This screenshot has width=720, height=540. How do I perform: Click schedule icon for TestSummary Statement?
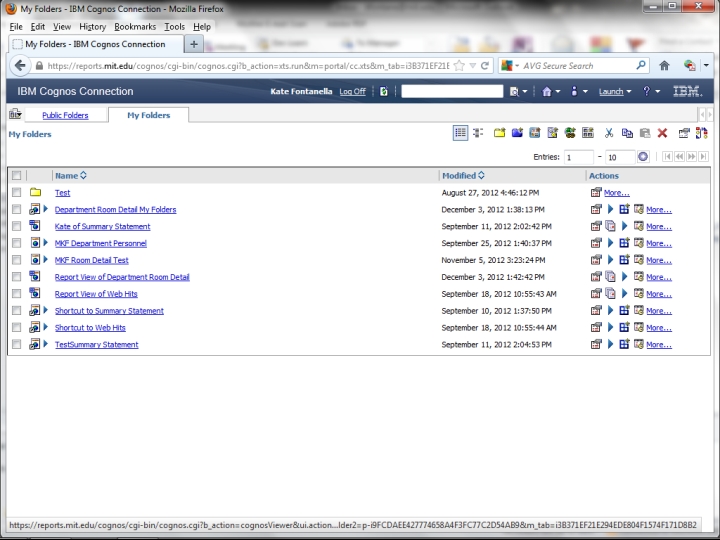pyautogui.click(x=624, y=344)
